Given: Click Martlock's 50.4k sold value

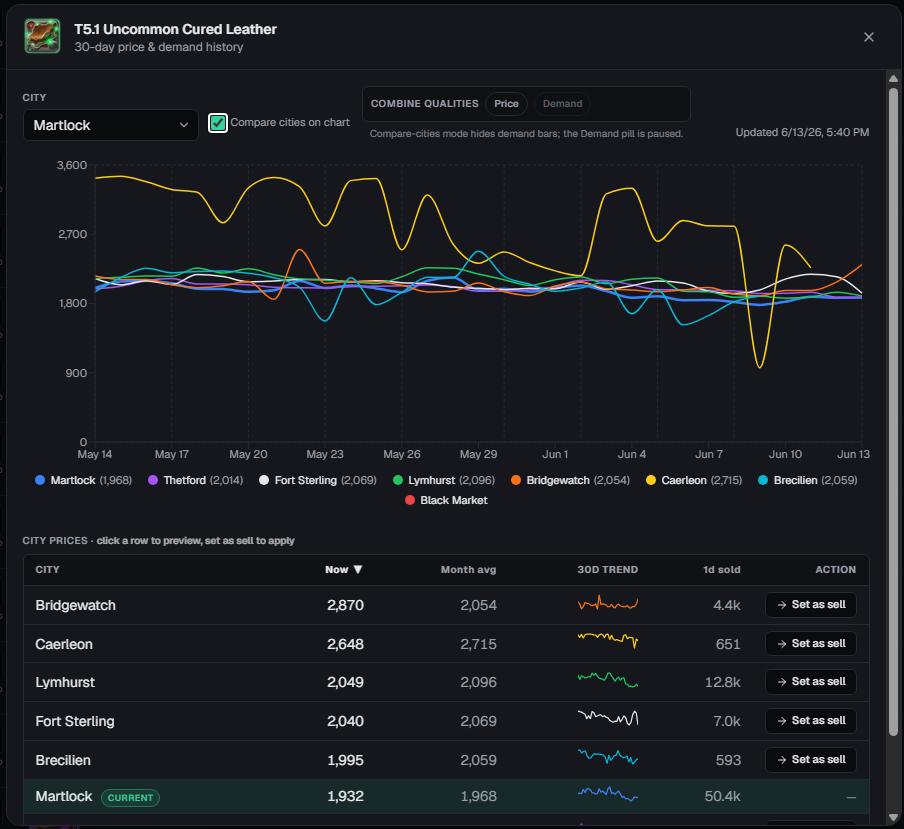Looking at the screenshot, I should pyautogui.click(x=722, y=797).
